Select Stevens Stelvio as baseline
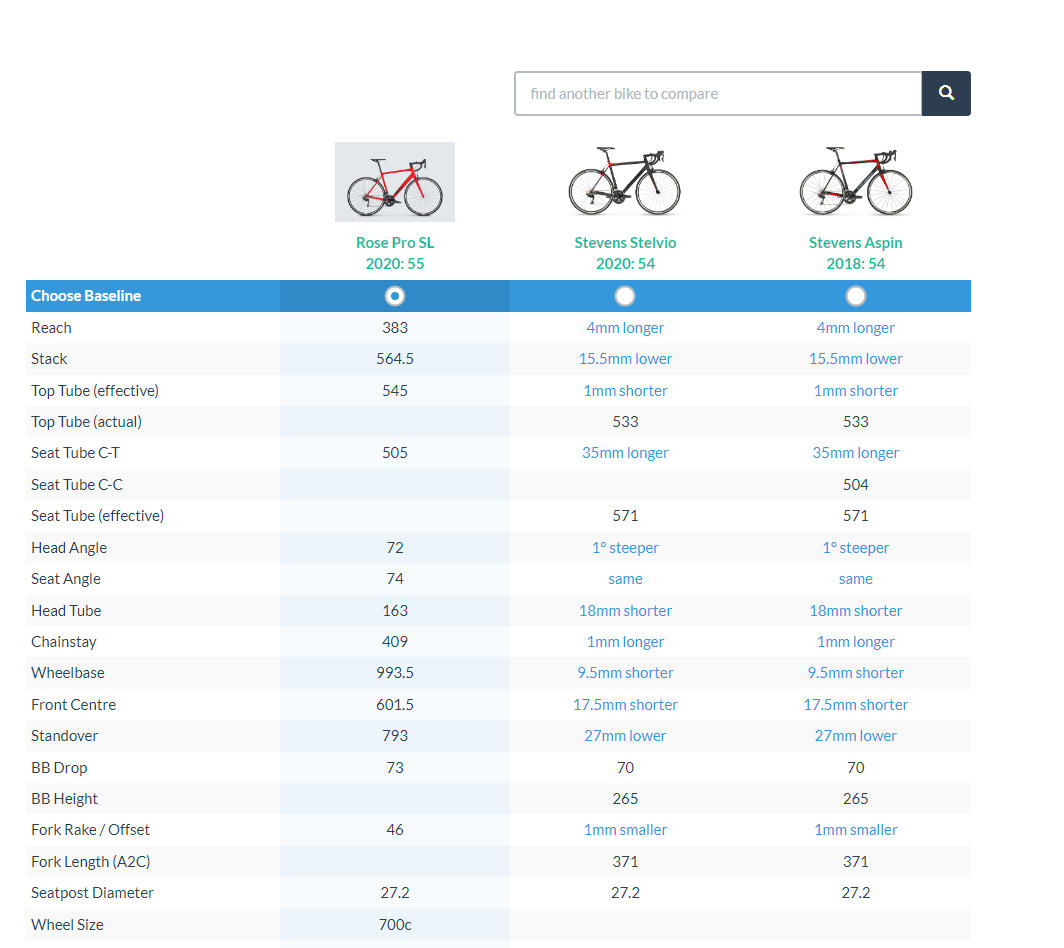This screenshot has width=1064, height=948. coord(625,296)
